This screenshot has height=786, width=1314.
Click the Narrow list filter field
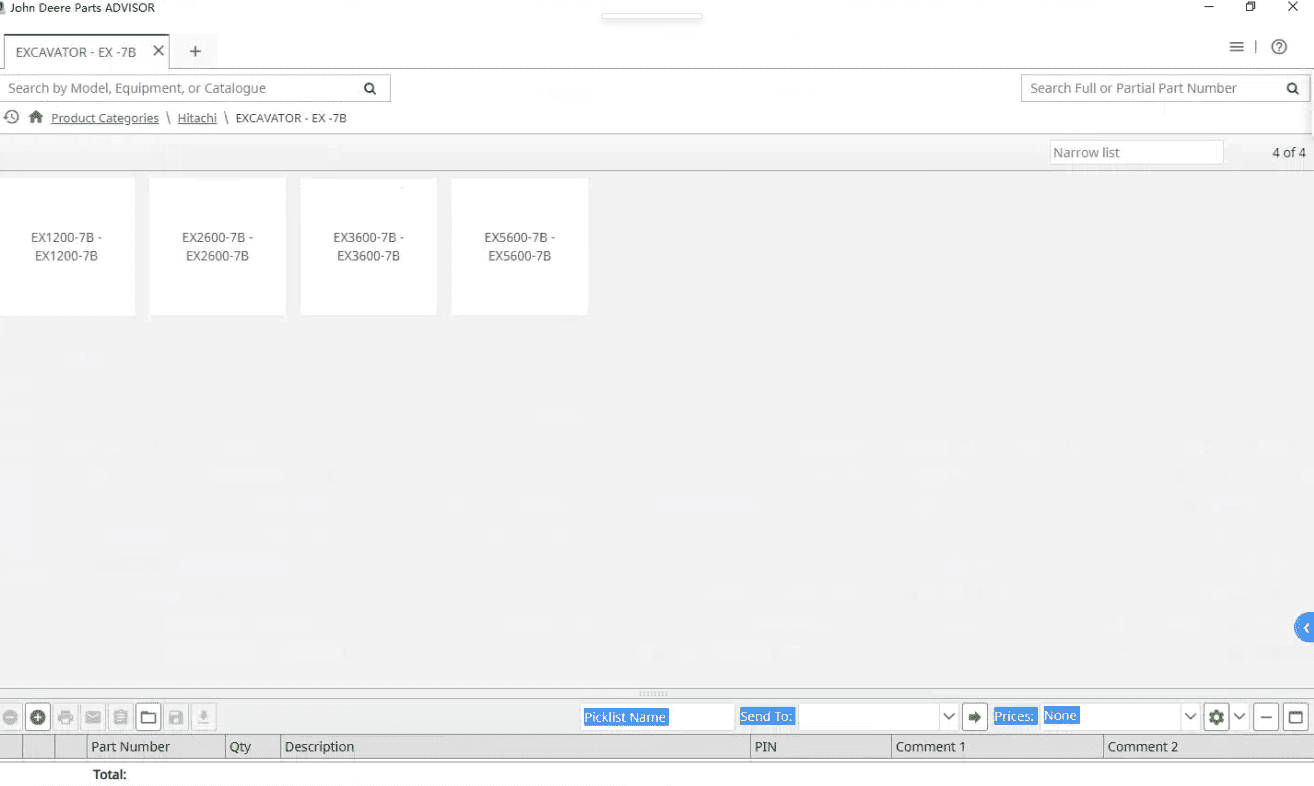point(1137,152)
